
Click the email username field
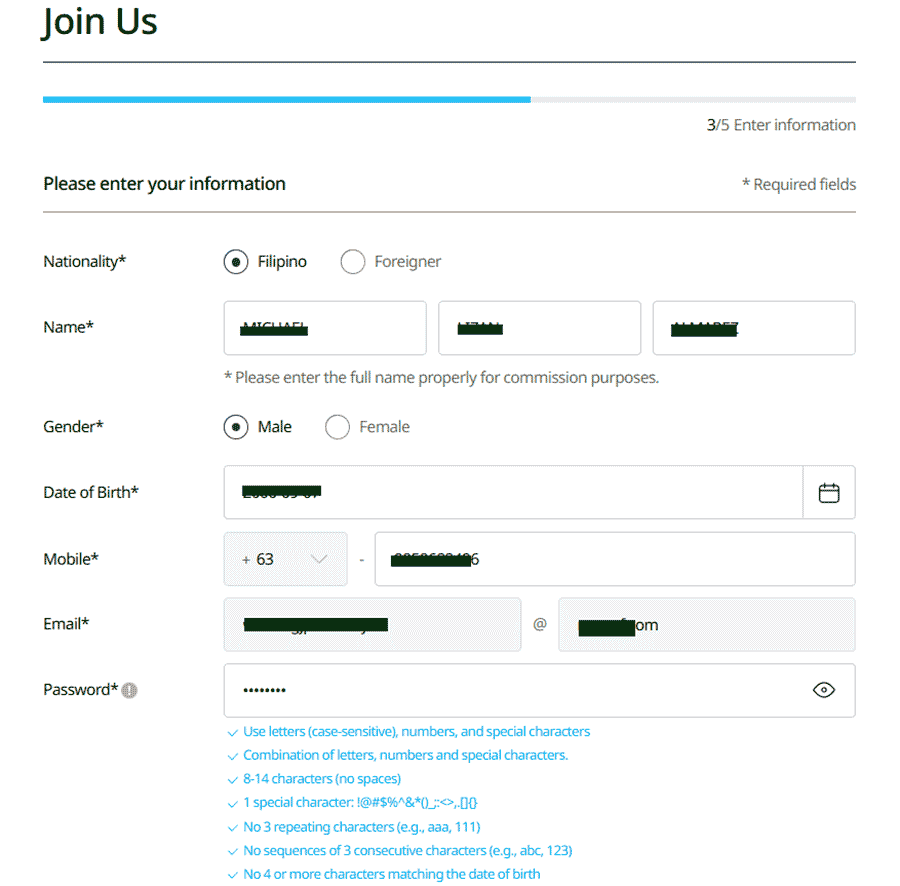[372, 625]
